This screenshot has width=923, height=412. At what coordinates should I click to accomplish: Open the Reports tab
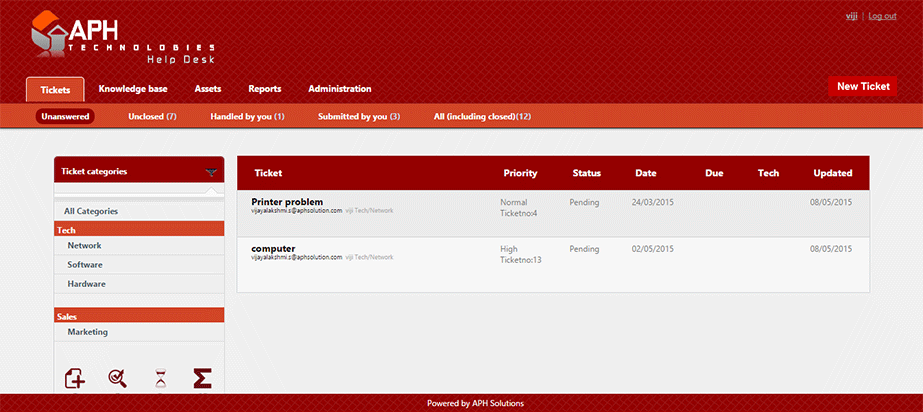[x=264, y=89]
